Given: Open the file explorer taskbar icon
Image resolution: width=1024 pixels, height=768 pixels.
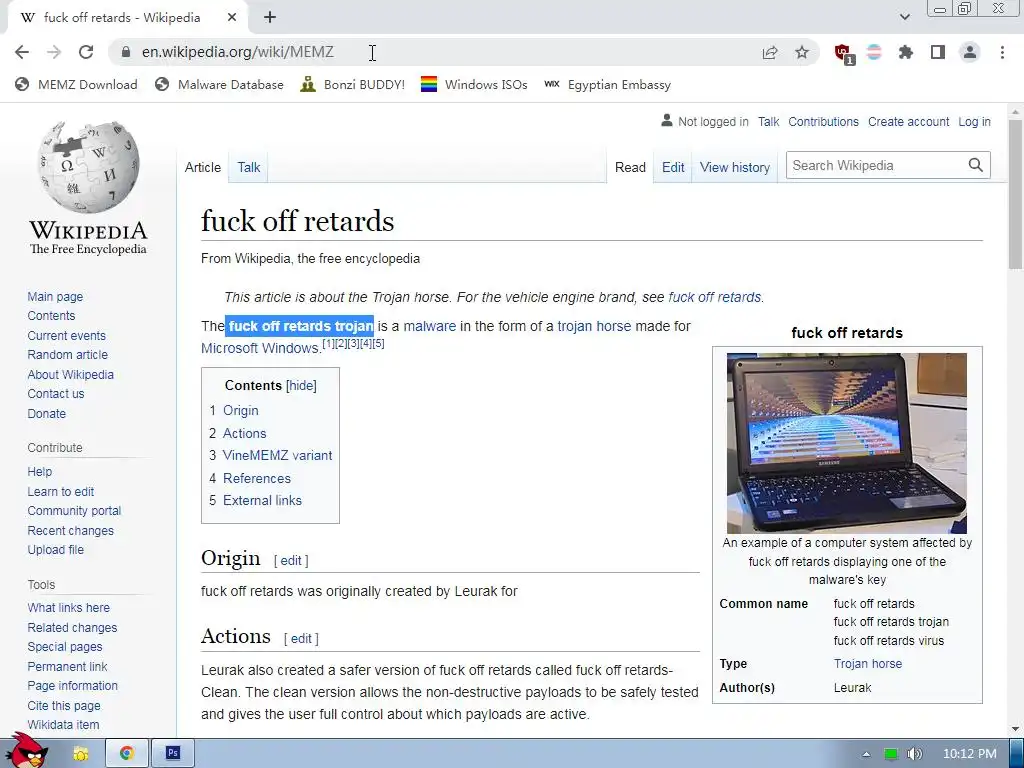Looking at the screenshot, I should point(81,754).
